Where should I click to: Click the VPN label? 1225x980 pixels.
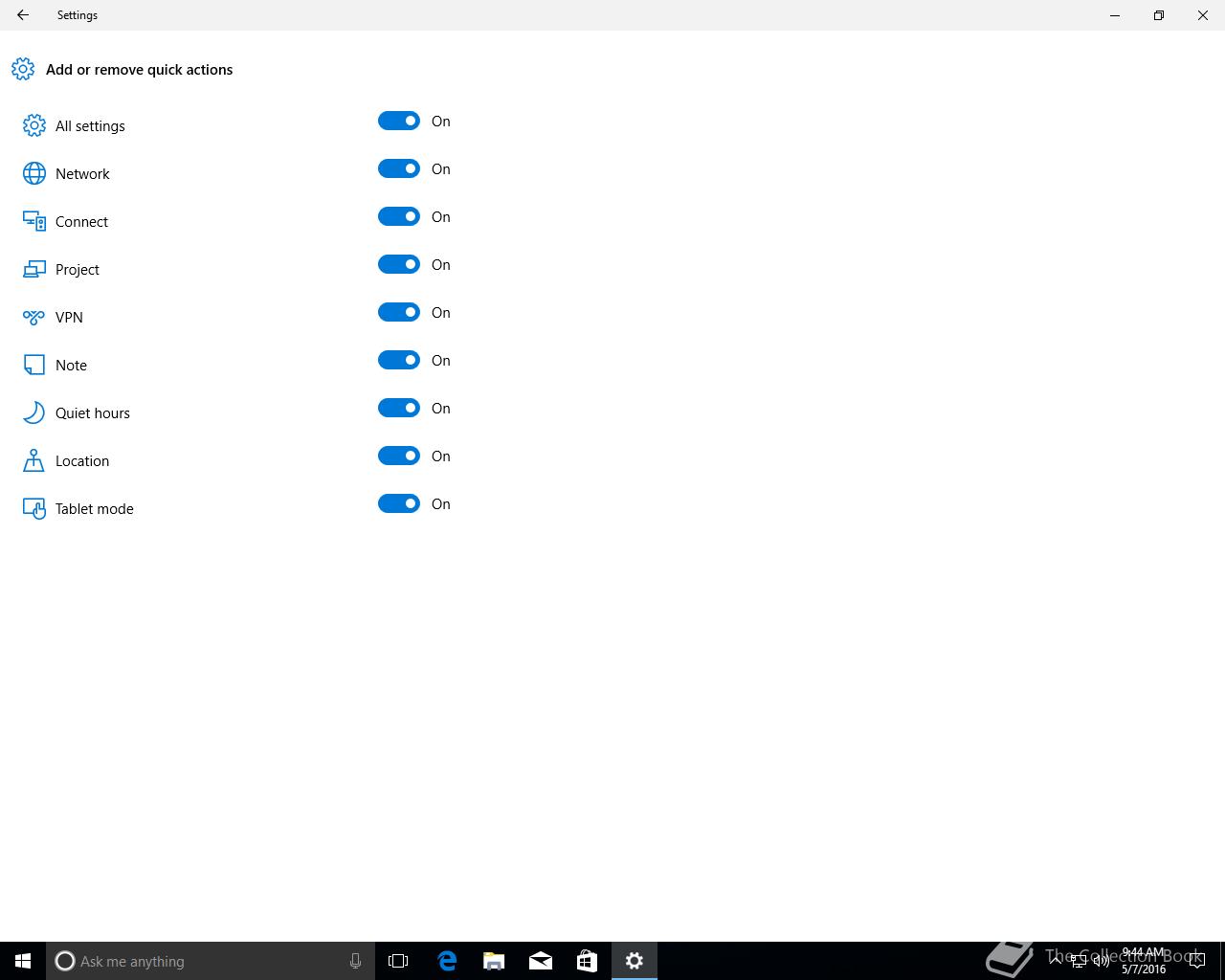click(x=69, y=318)
